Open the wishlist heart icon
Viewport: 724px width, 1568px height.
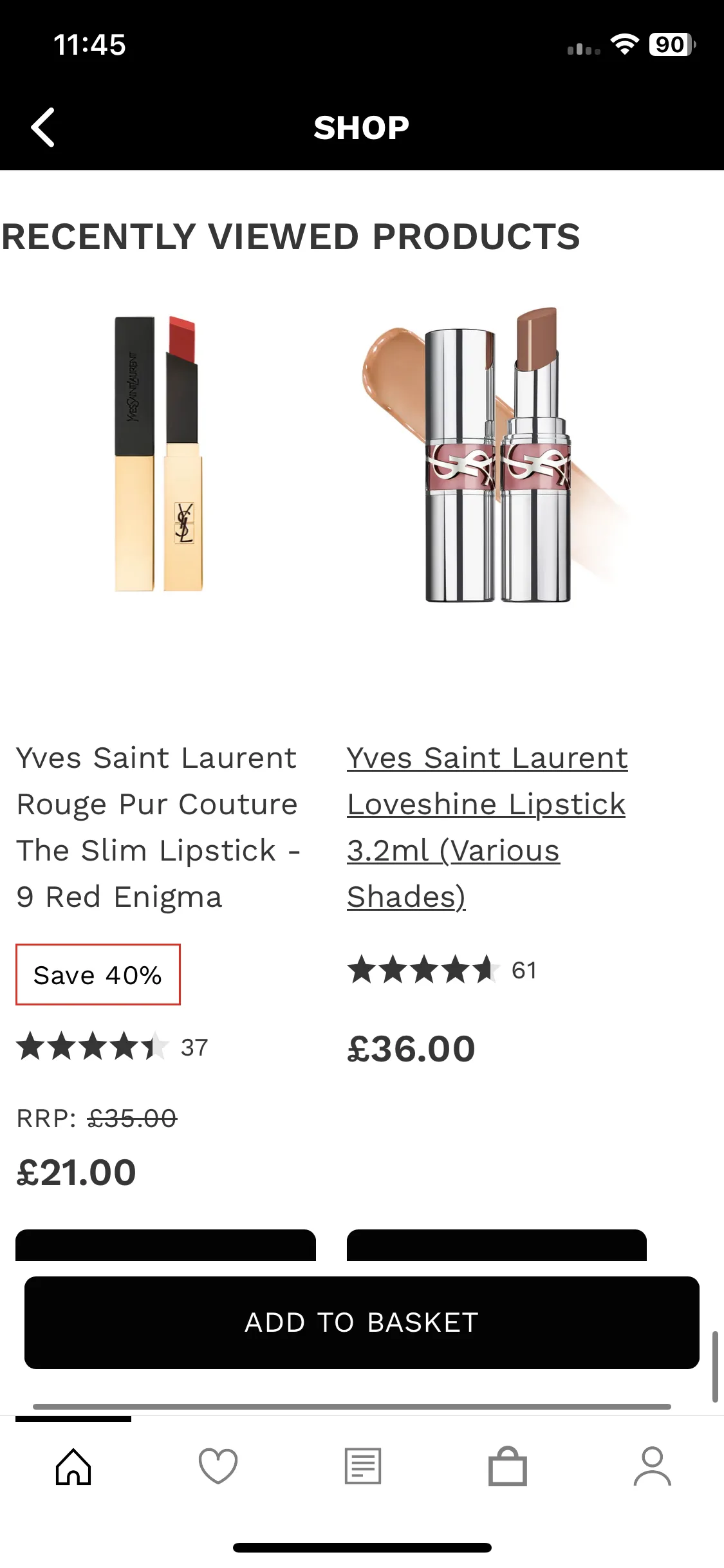[x=218, y=1466]
